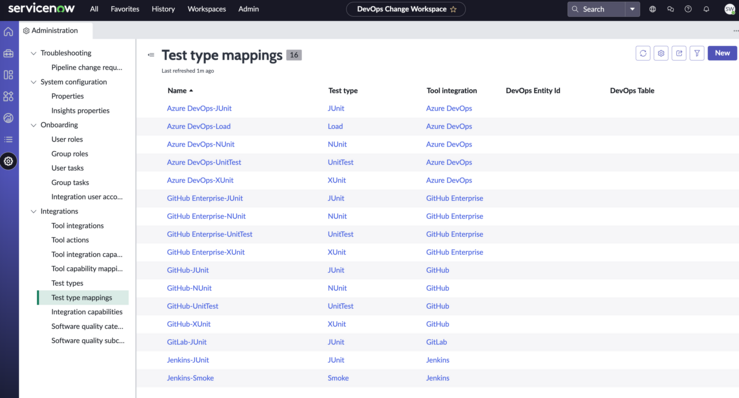Click the DevOps Entity Id column header
739x398 pixels.
pos(533,91)
